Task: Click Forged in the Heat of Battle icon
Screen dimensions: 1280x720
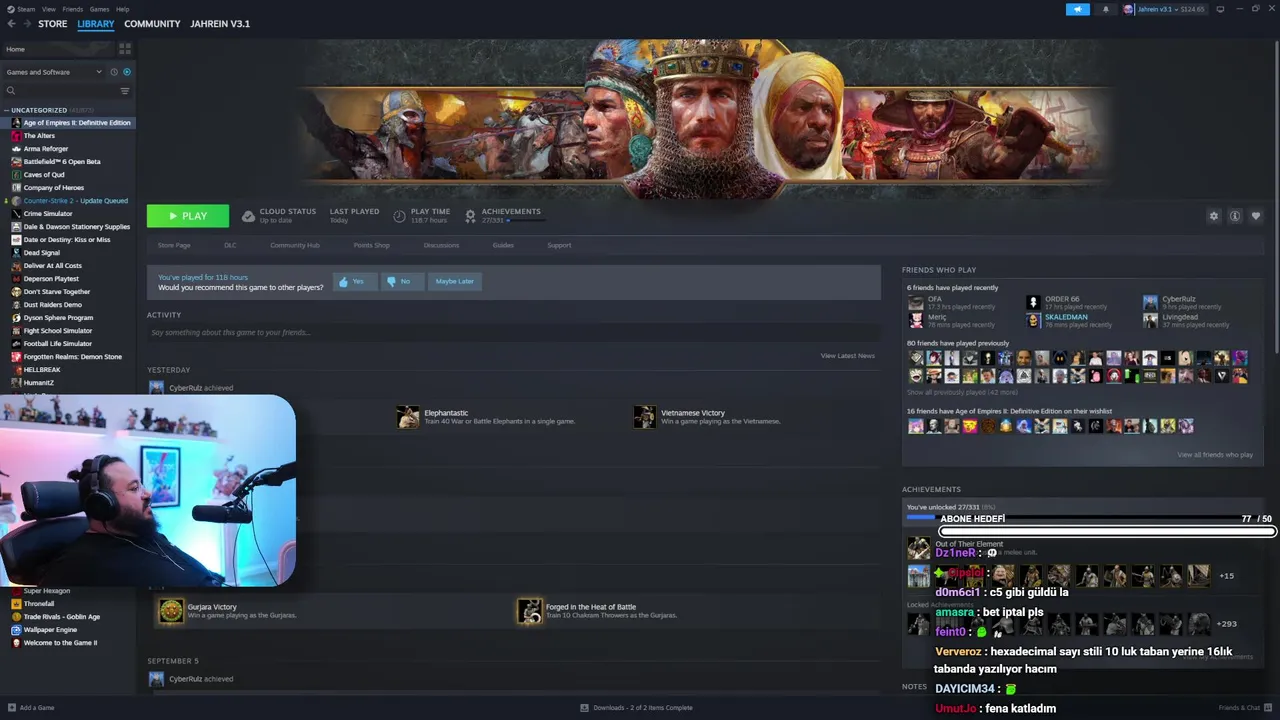Action: point(530,611)
